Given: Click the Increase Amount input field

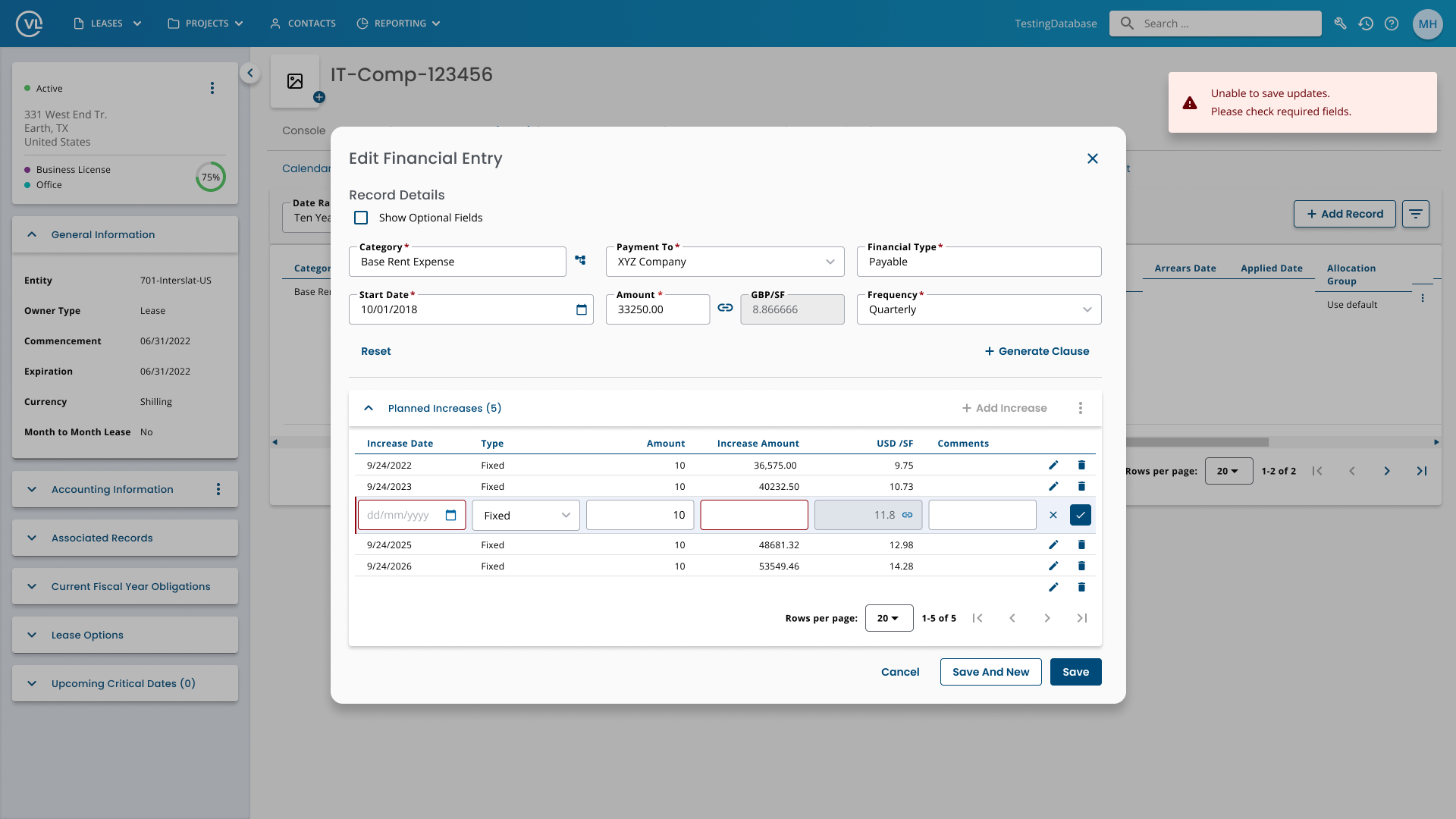Looking at the screenshot, I should [x=754, y=515].
